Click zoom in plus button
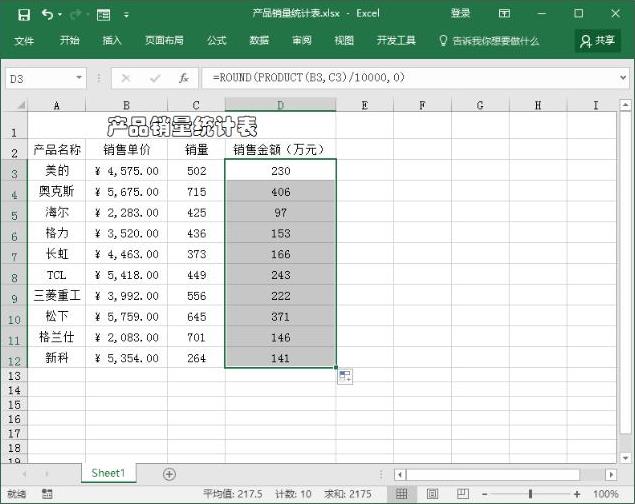635x504 pixels. click(577, 494)
